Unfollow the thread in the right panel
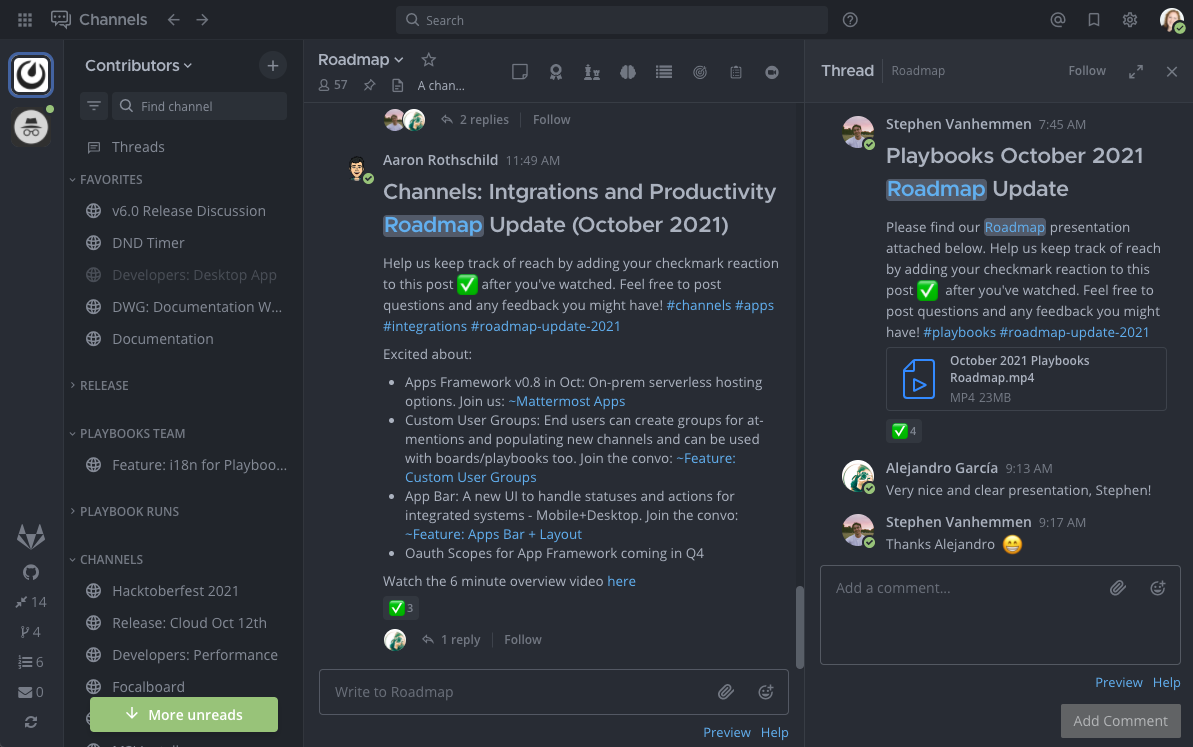This screenshot has height=747, width=1193. tap(1086, 70)
